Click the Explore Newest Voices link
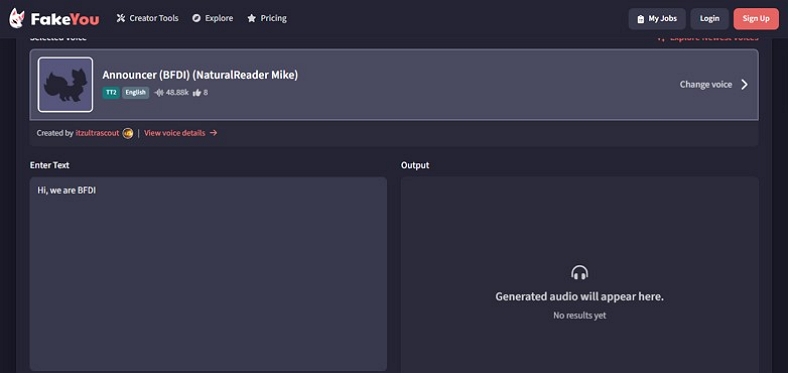The image size is (788, 373). [708, 38]
